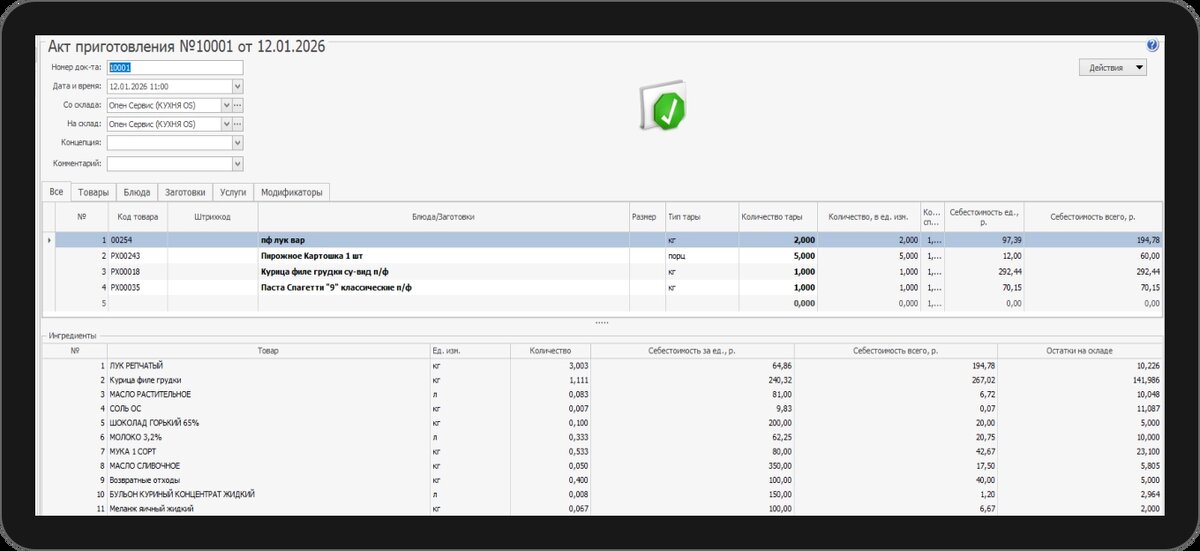Image resolution: width=1200 pixels, height=551 pixels.
Task: Select ingredient МАСЛО СЛИВОЧНОЕ
Action: (x=603, y=465)
